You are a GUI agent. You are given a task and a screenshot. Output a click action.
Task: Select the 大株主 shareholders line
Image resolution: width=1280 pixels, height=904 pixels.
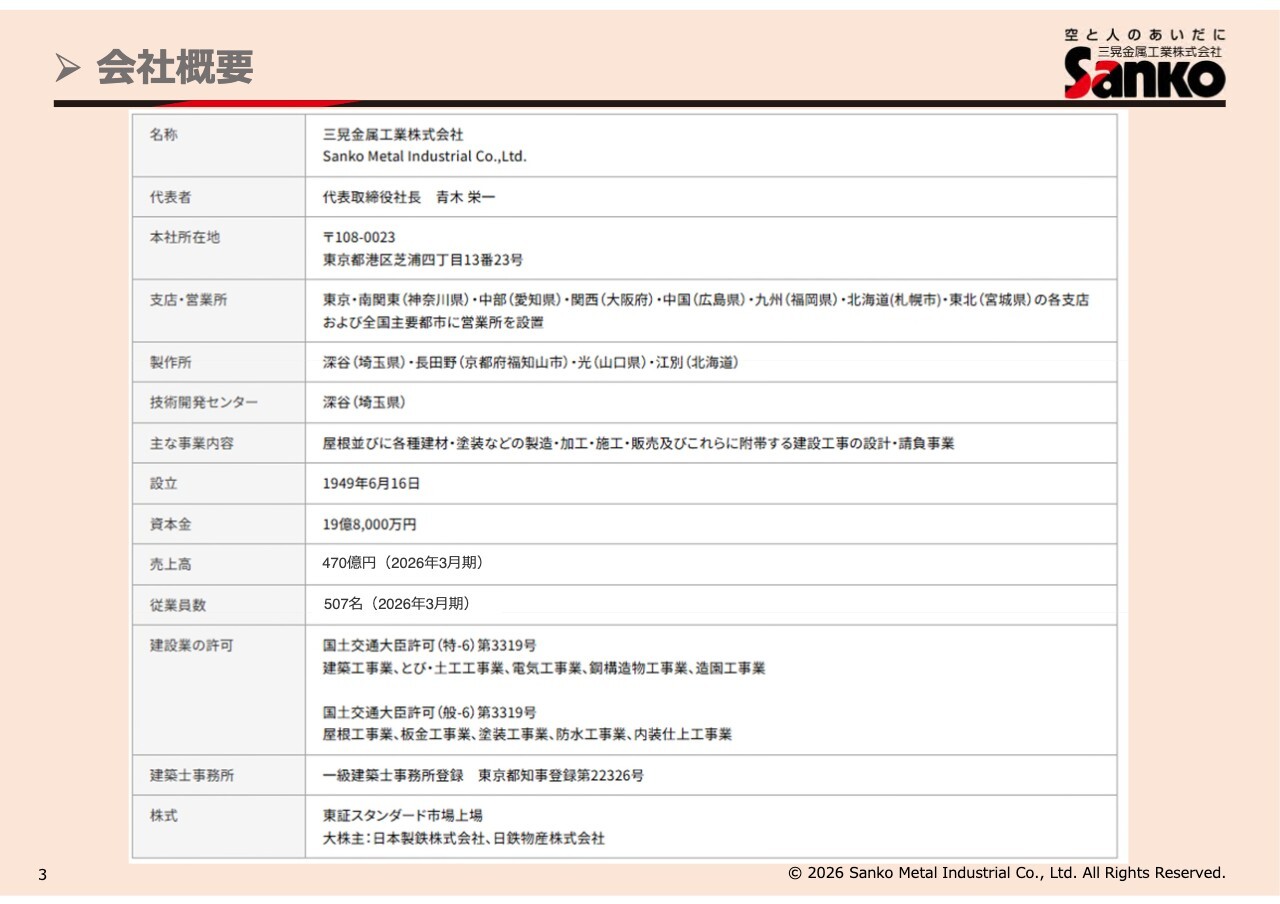(463, 839)
